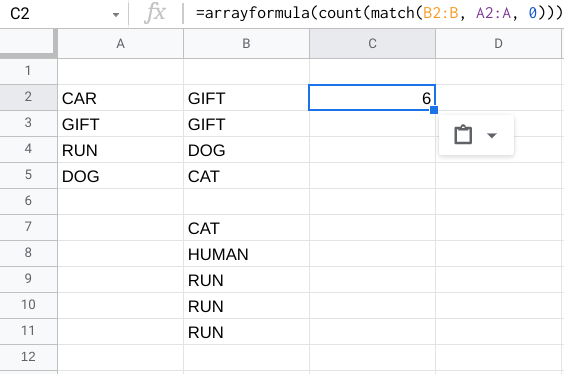564x374 pixels.
Task: Click the select-all corner box
Action: click(28, 44)
